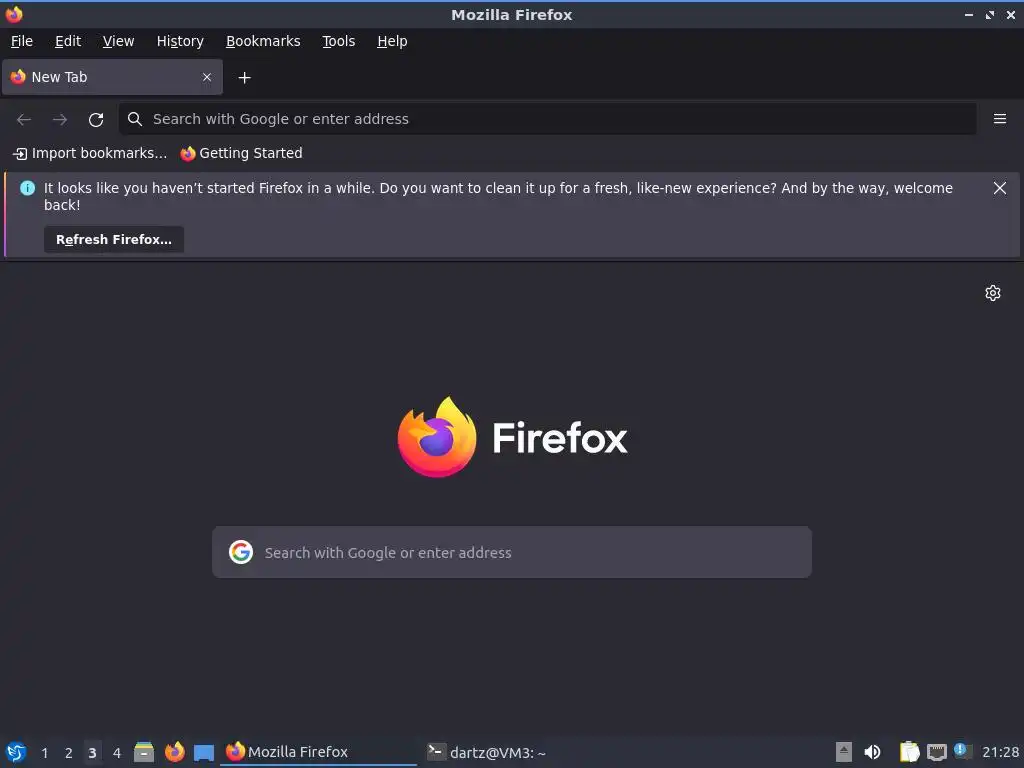The image size is (1024, 768).
Task: Click the show desktop icon in taskbar
Action: pos(204,753)
